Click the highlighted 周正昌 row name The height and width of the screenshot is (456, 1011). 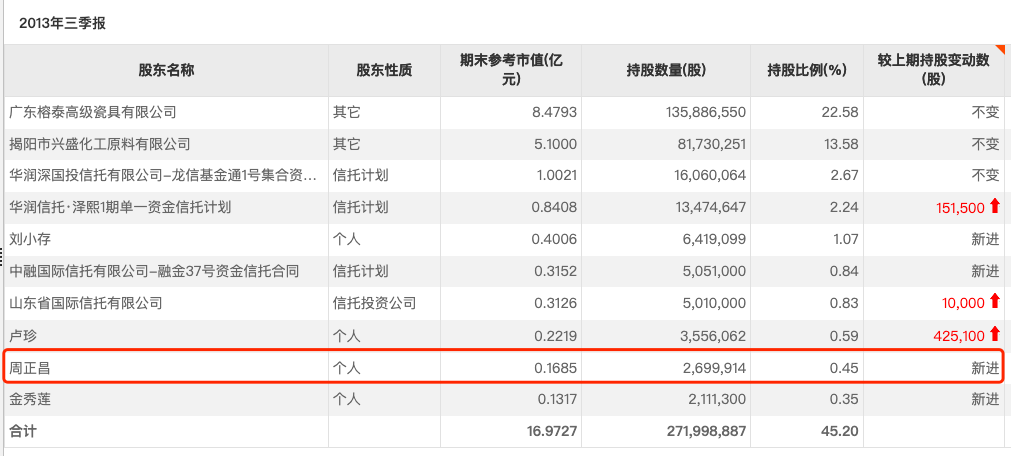[30, 368]
